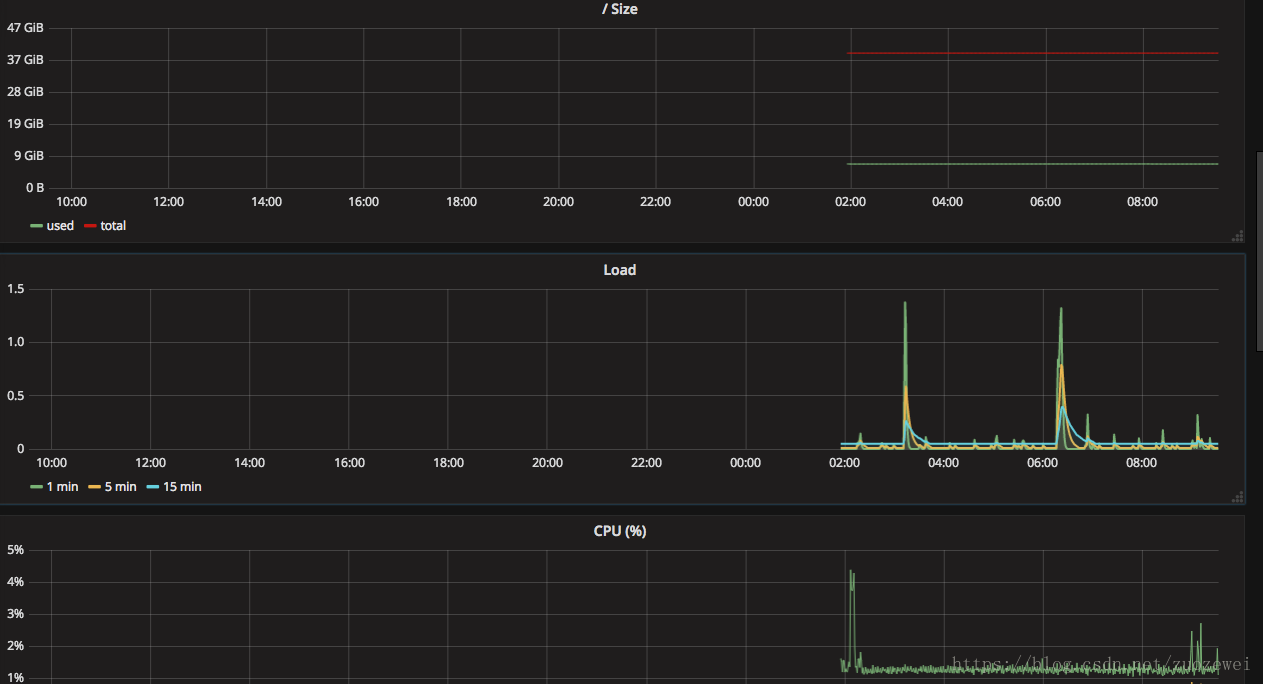The height and width of the screenshot is (684, 1263).
Task: Click '08:00' on the Load panel time axis
Action: pyautogui.click(x=1141, y=463)
